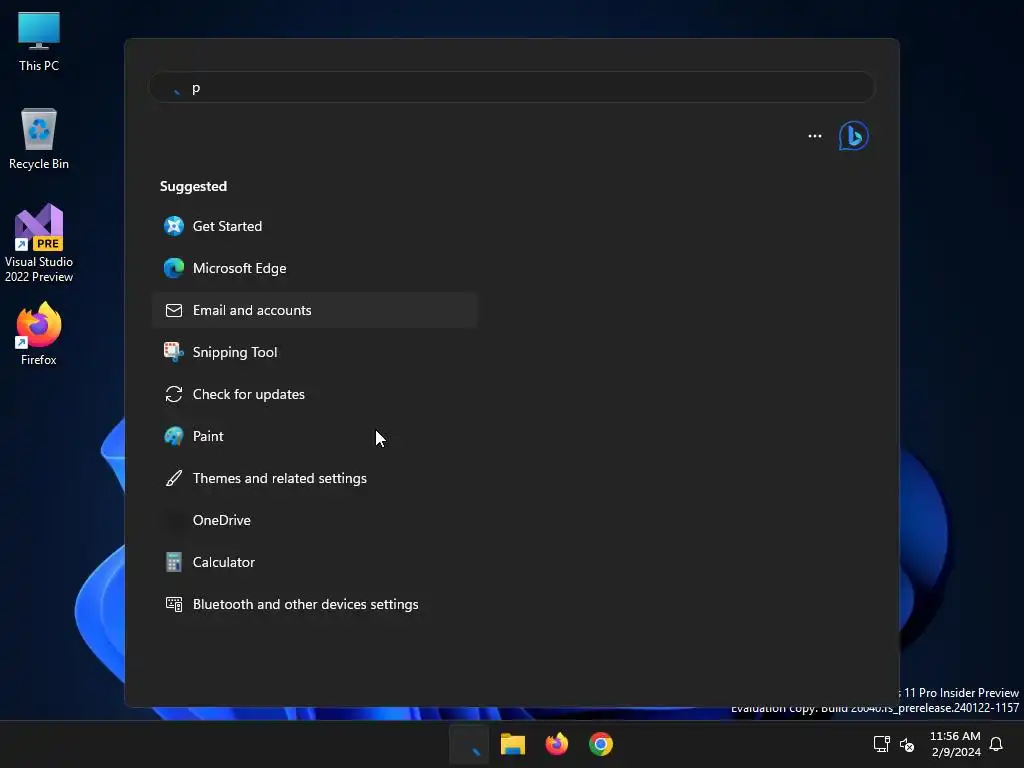Viewport: 1024px width, 768px height.
Task: Choose 'Check for updates' from the suggestions
Action: pyautogui.click(x=315, y=394)
